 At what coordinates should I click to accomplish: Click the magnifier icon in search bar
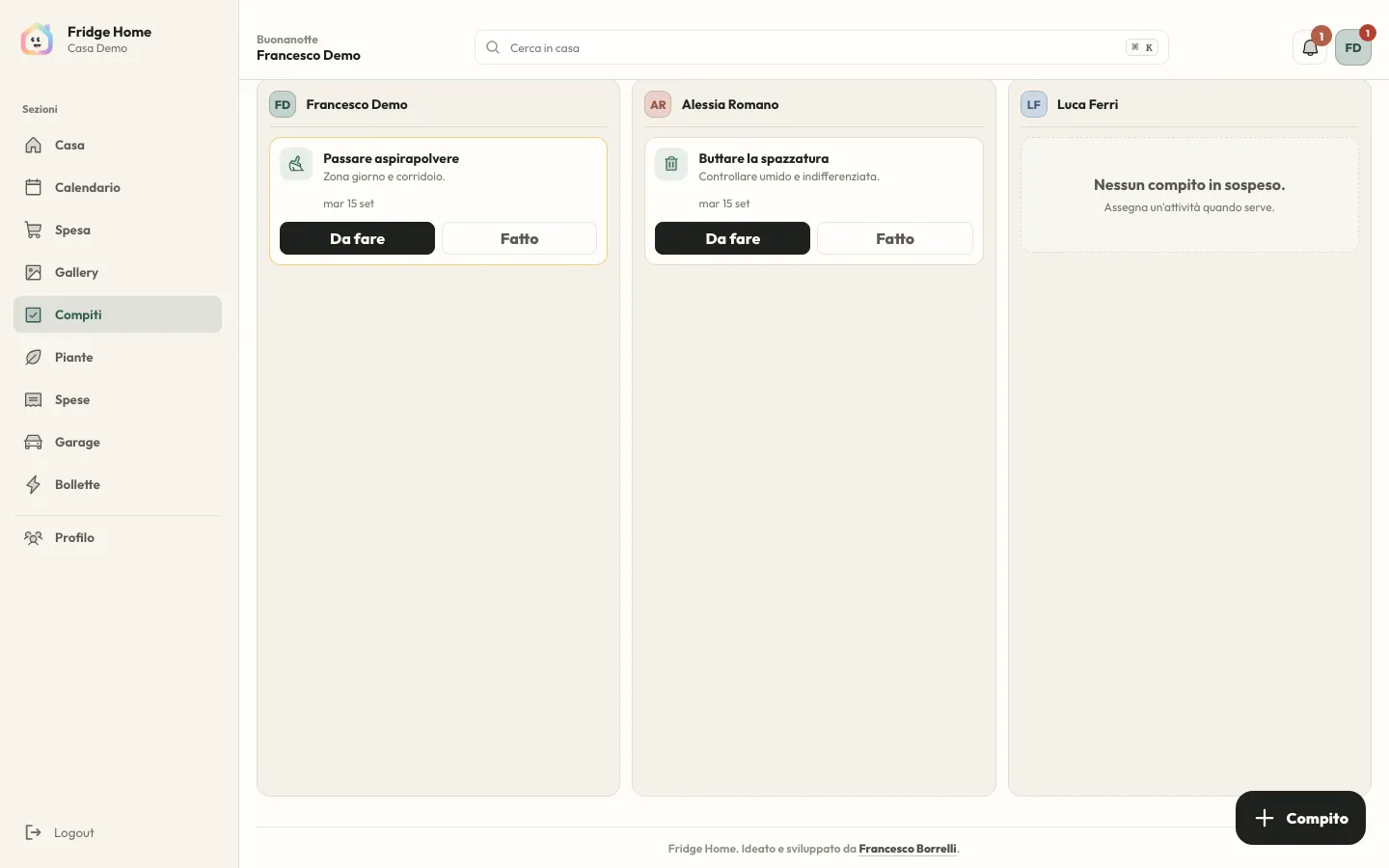(493, 47)
